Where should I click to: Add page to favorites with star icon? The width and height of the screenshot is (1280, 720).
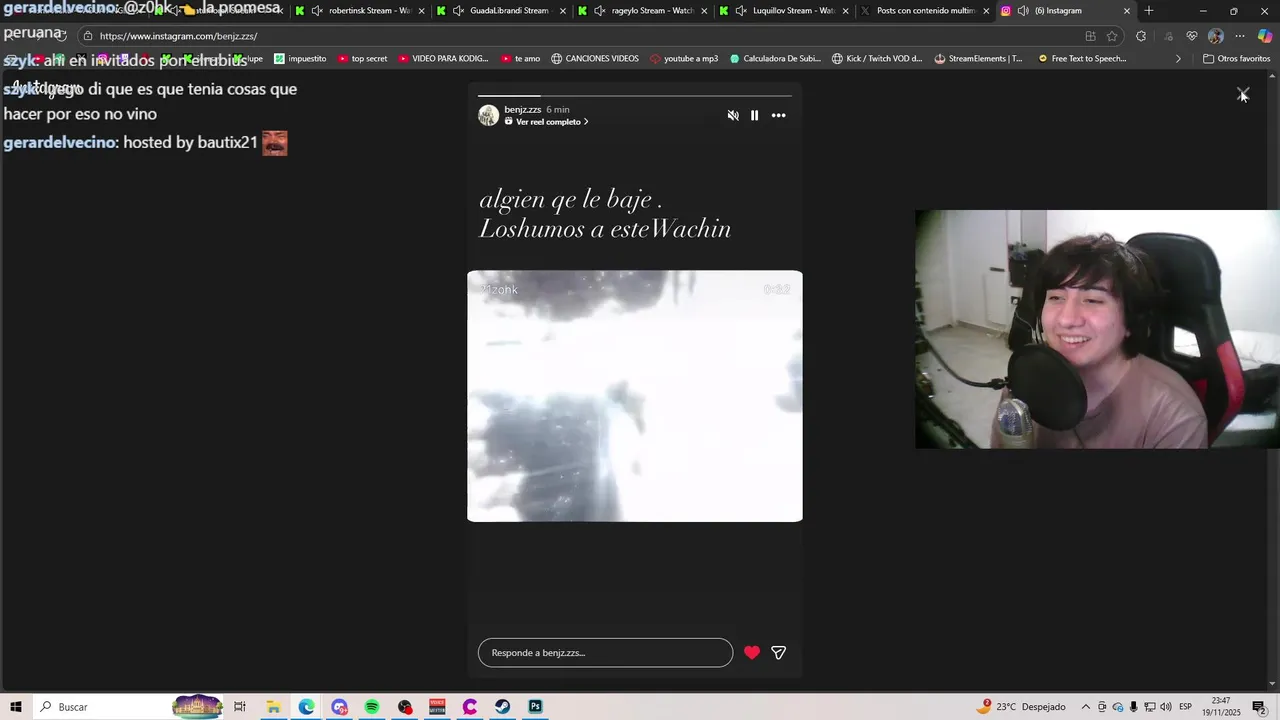click(x=1112, y=36)
